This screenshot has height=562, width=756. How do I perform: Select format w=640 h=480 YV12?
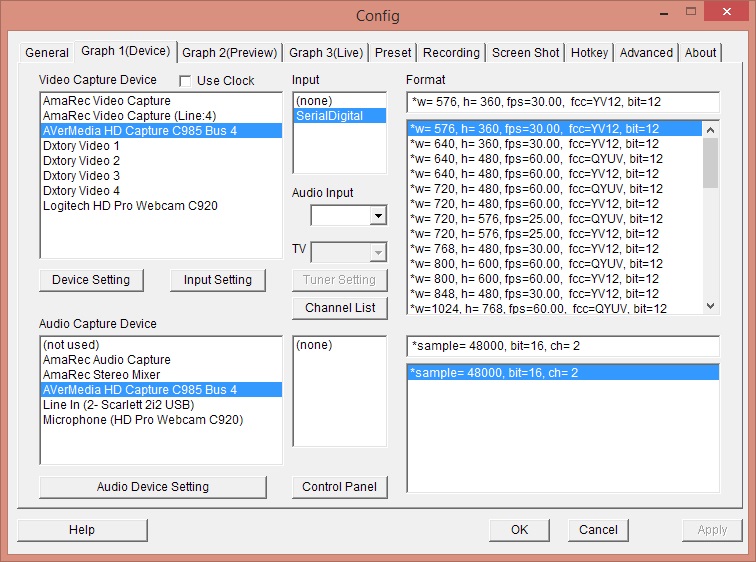pos(554,174)
